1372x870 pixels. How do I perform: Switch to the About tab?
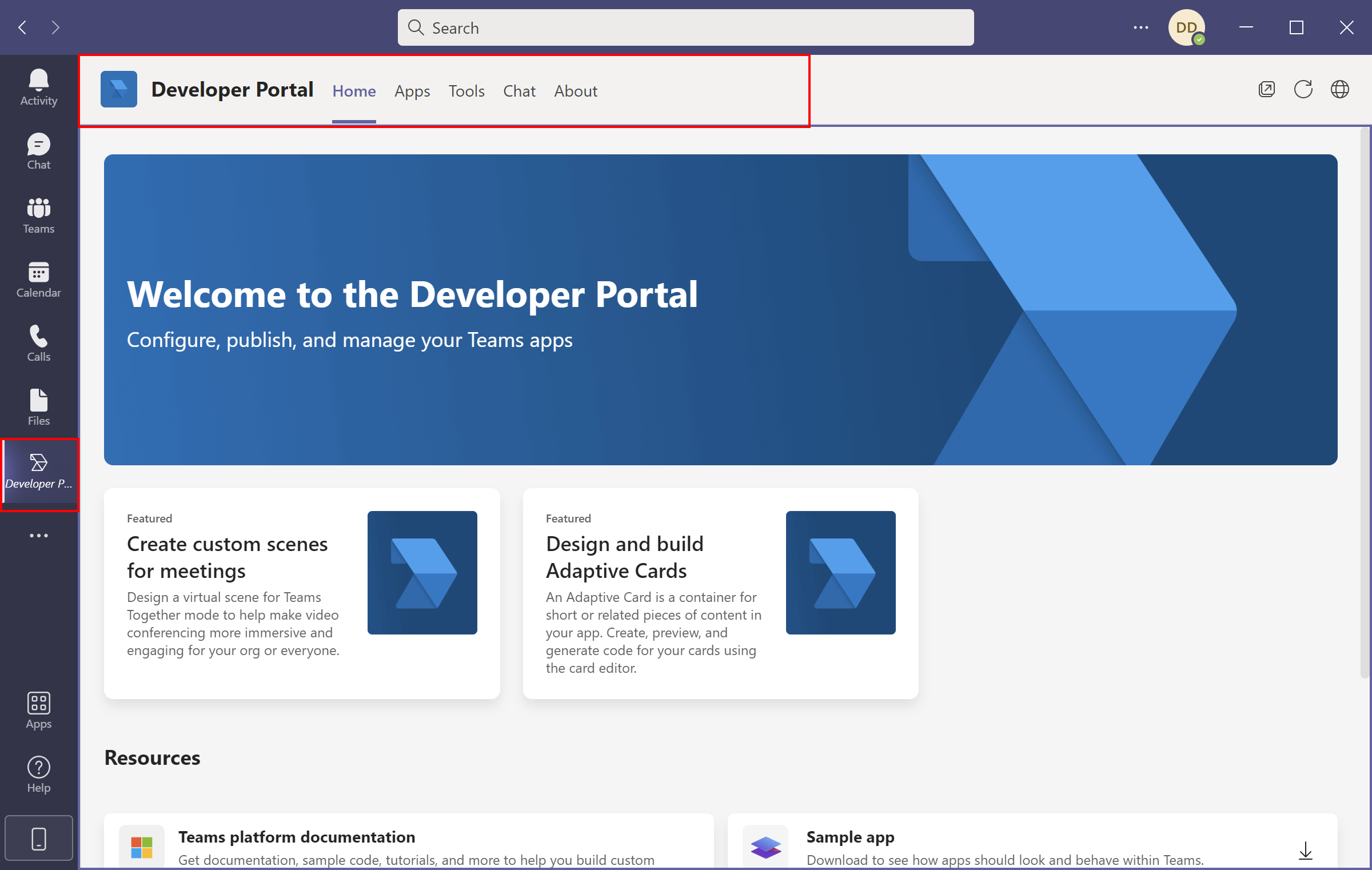click(x=575, y=91)
